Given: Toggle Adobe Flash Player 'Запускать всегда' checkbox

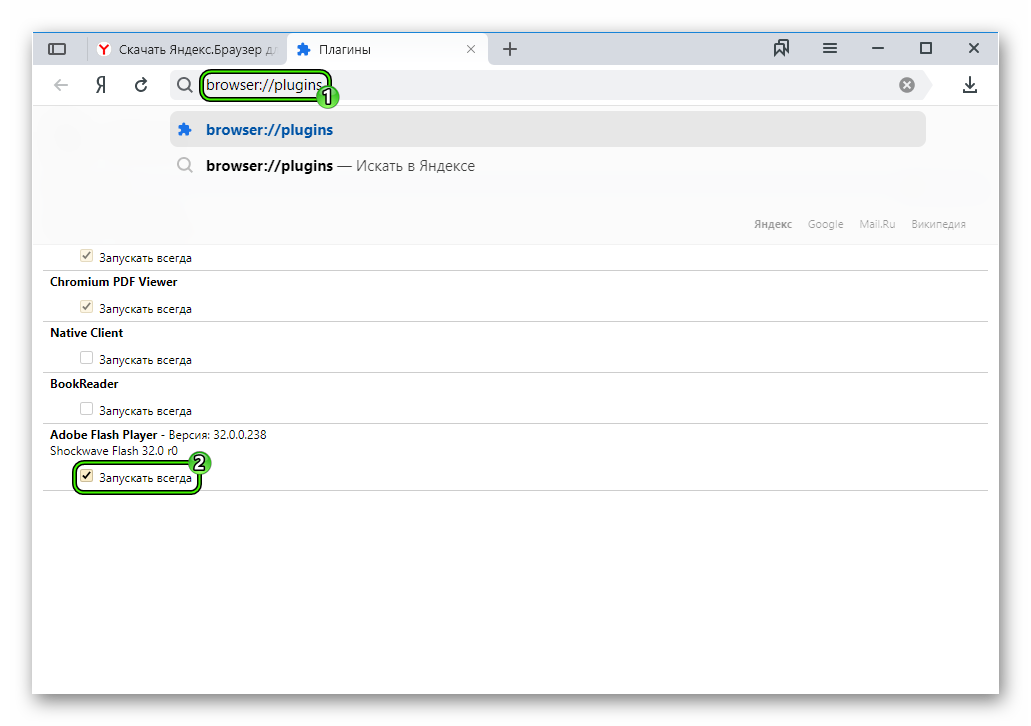Looking at the screenshot, I should pyautogui.click(x=86, y=475).
